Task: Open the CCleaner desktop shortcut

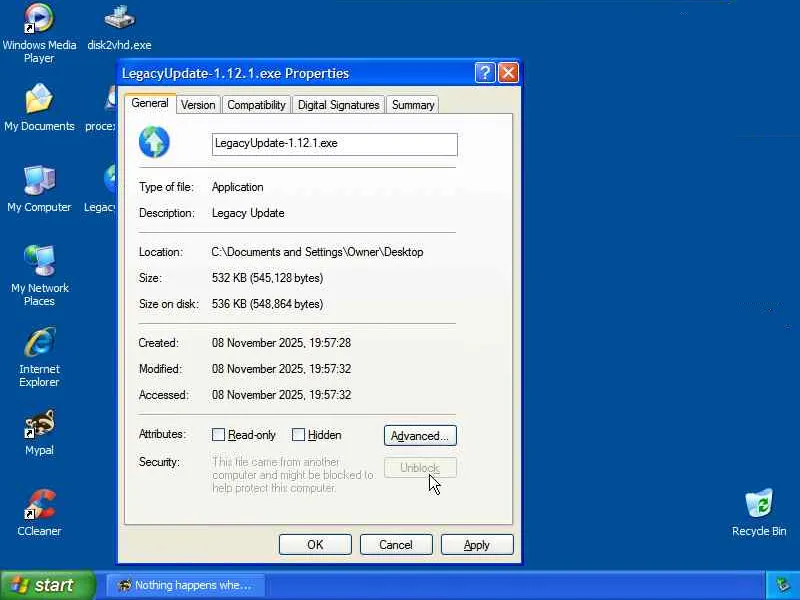Action: click(39, 513)
